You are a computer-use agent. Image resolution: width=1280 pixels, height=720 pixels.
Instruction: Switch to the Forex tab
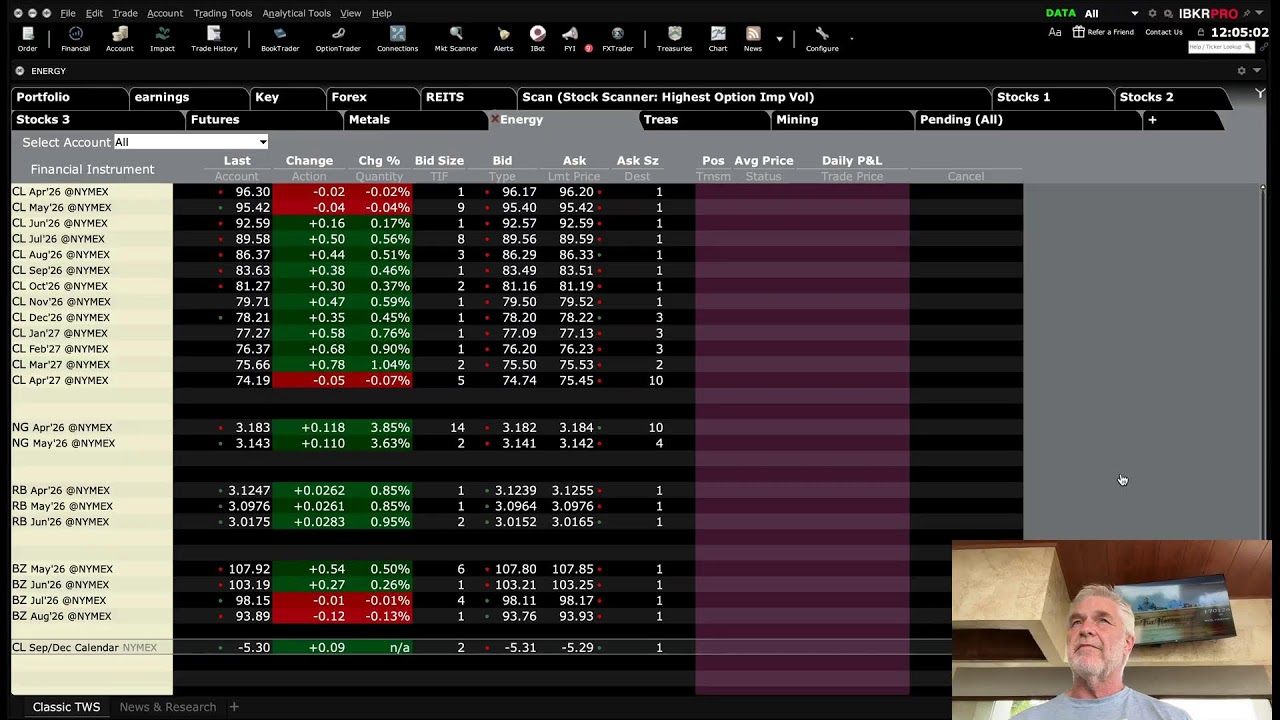click(372, 97)
